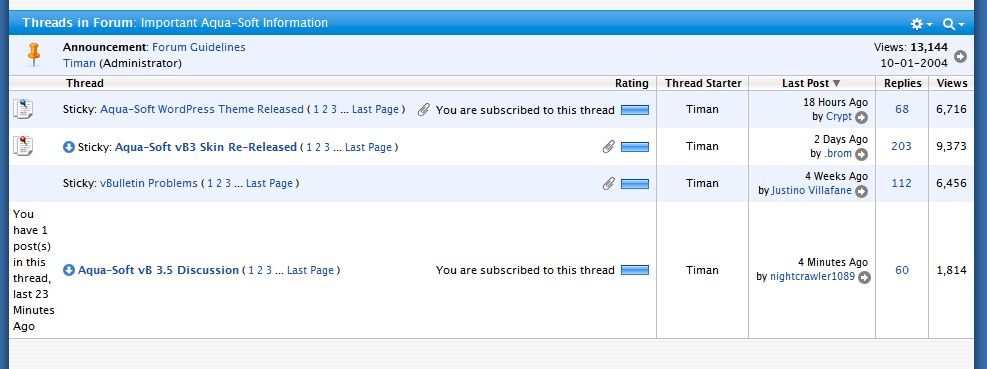Viewport: 987px width, 369px height.
Task: Sort threads by Views column
Action: [x=952, y=83]
